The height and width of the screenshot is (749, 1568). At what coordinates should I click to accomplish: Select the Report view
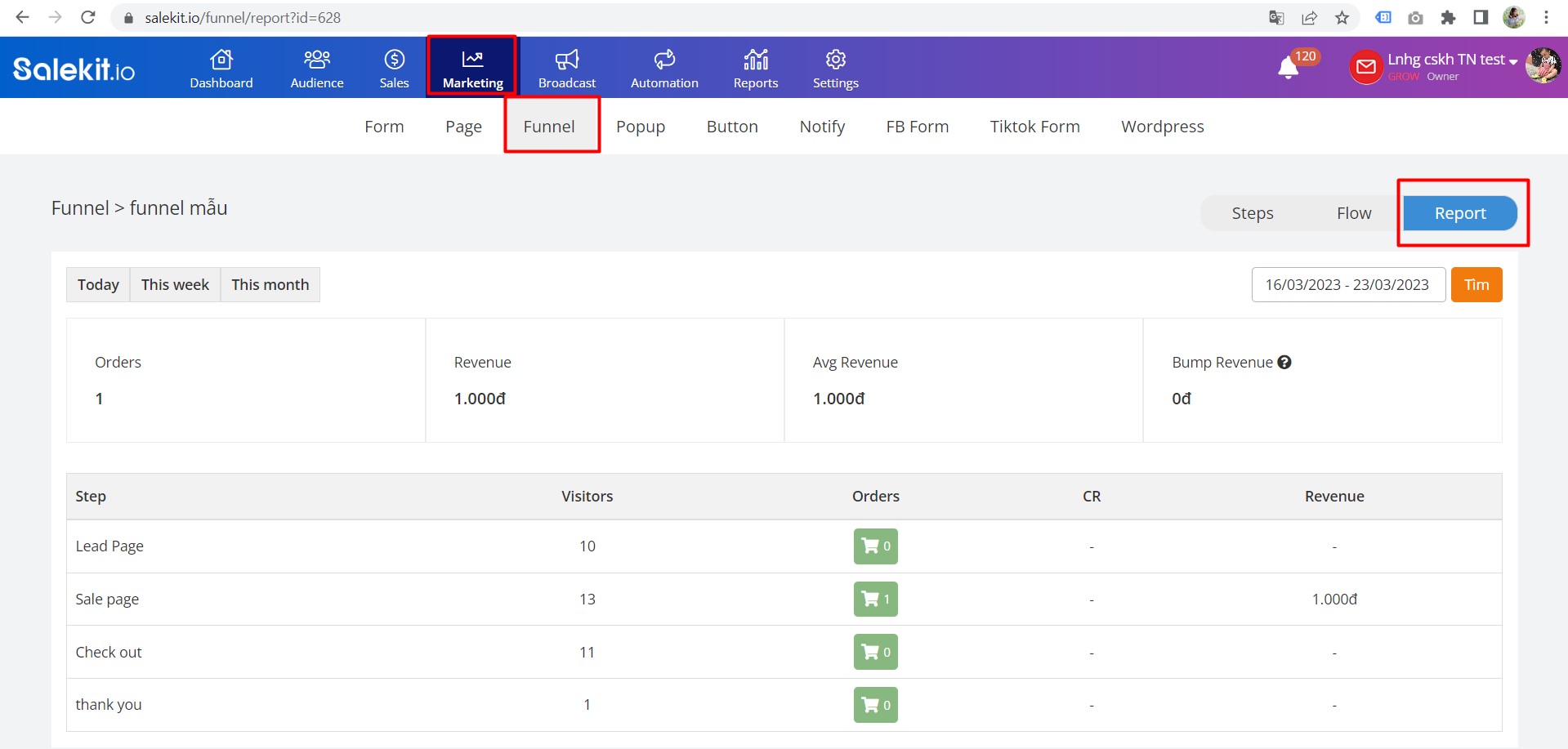click(1460, 213)
